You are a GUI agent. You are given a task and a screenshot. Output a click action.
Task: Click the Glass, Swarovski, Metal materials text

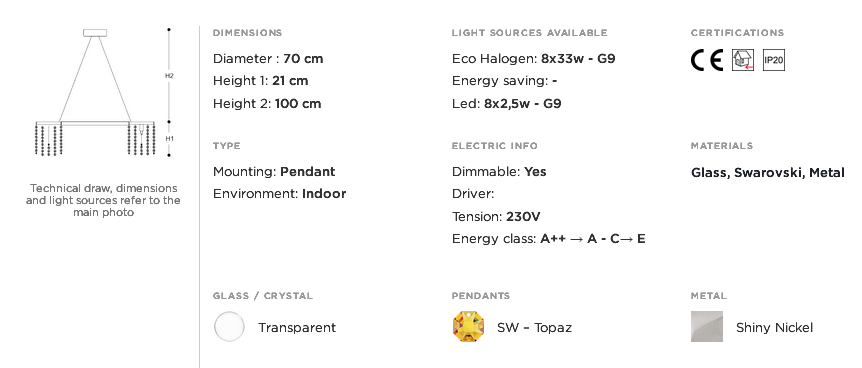[x=767, y=173]
